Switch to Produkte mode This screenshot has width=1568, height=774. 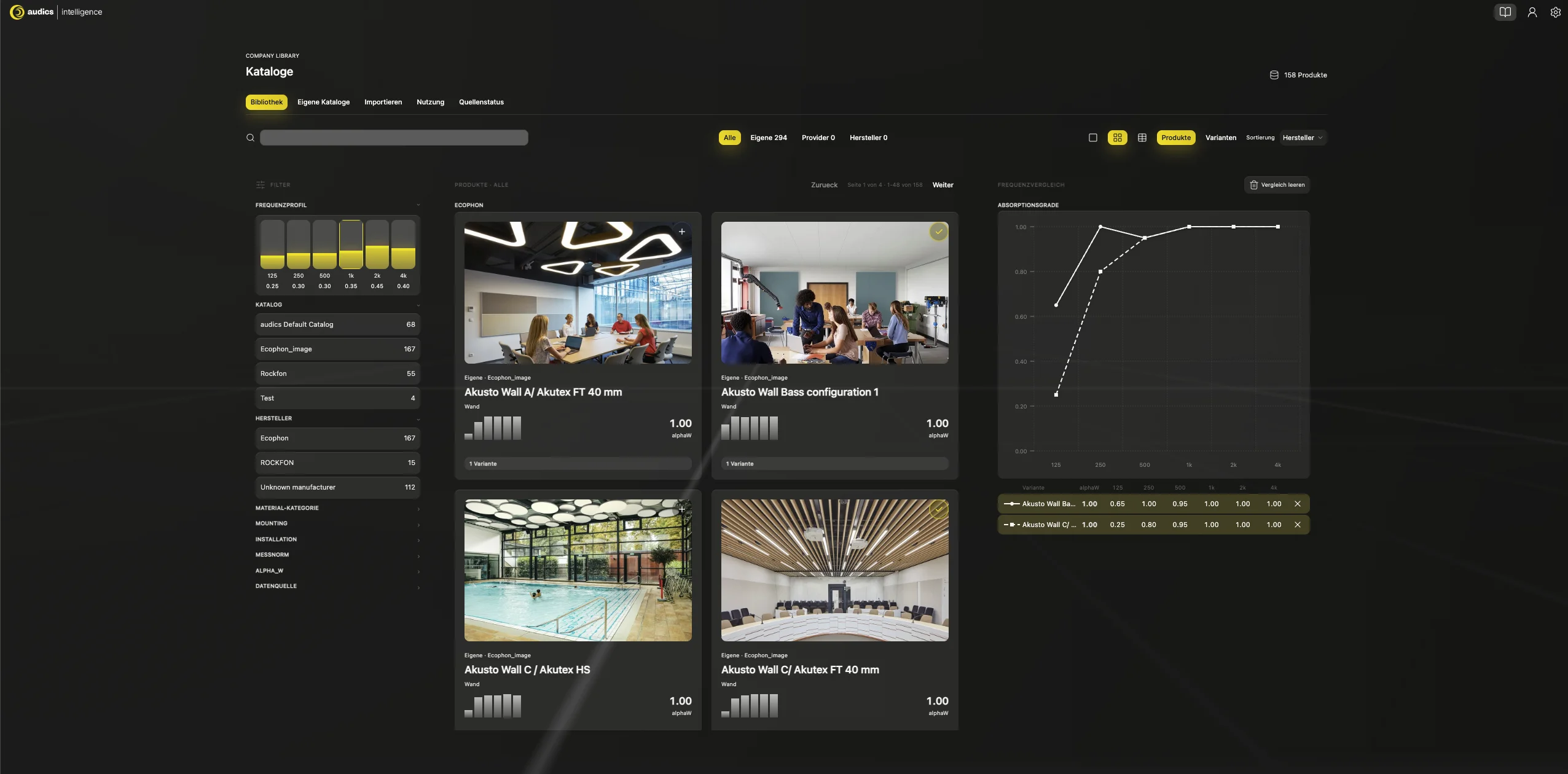(x=1176, y=138)
